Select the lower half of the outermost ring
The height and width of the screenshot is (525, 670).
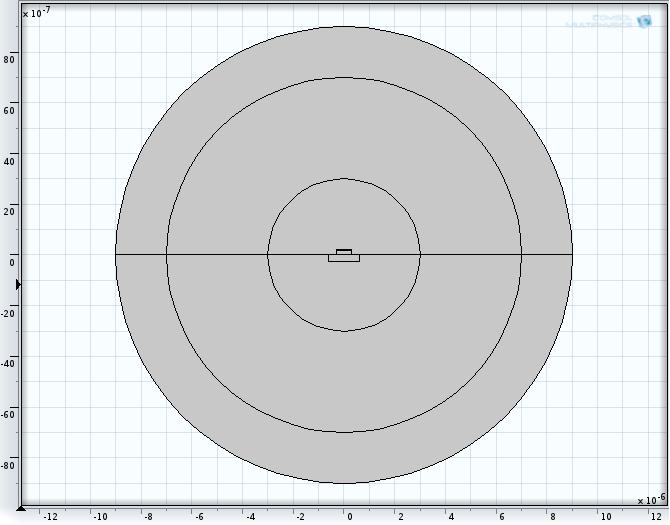[344, 458]
